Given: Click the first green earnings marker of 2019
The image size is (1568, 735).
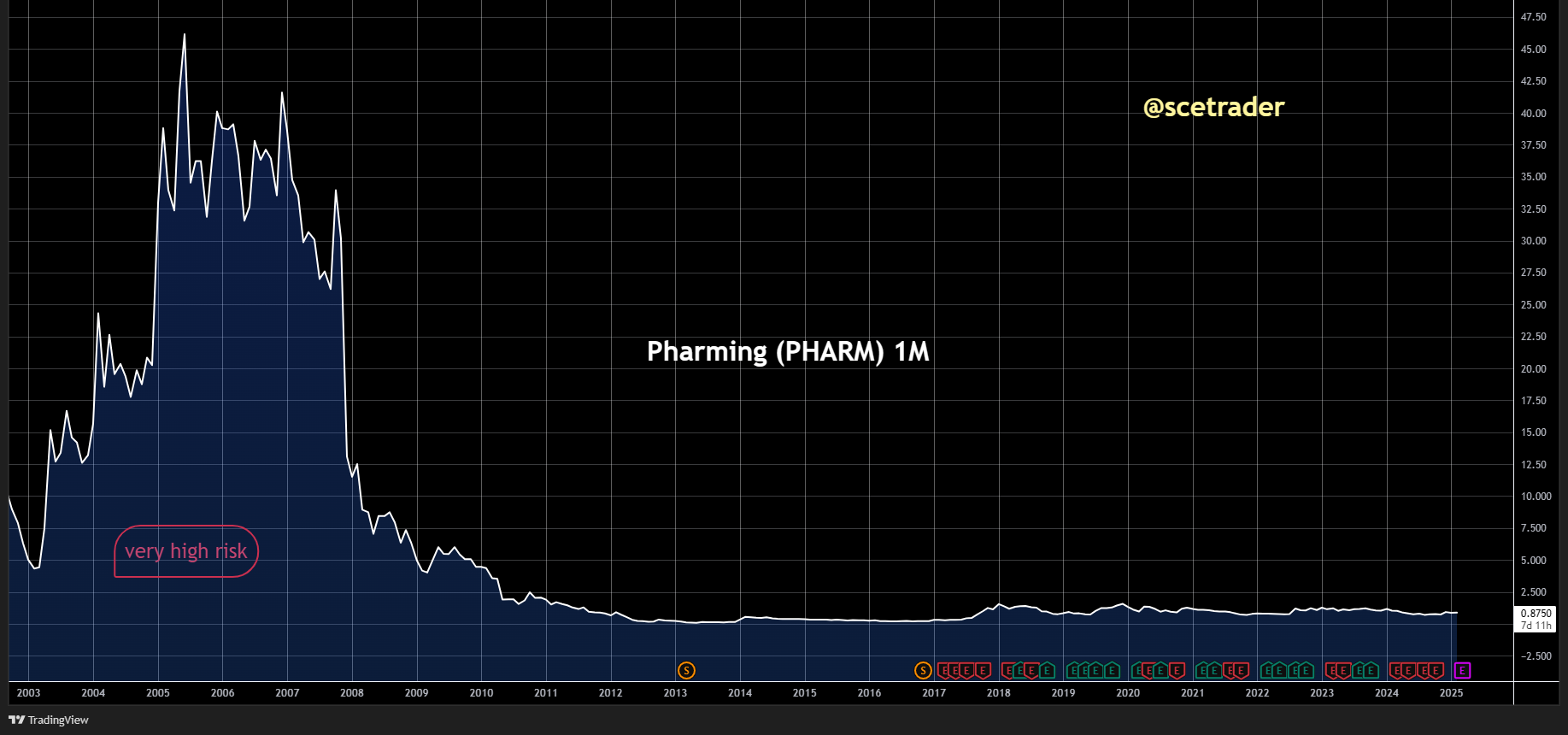Looking at the screenshot, I should tap(1072, 671).
